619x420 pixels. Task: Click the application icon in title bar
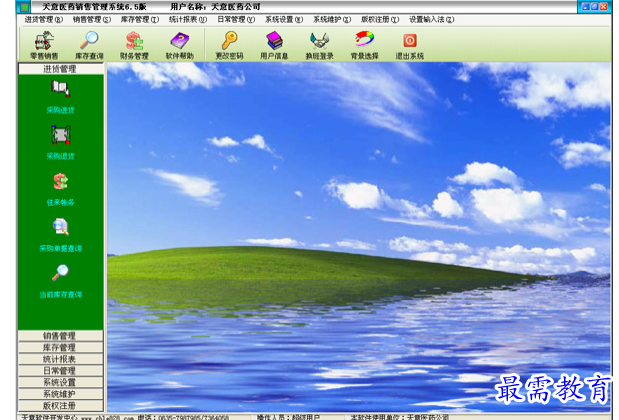24,7
